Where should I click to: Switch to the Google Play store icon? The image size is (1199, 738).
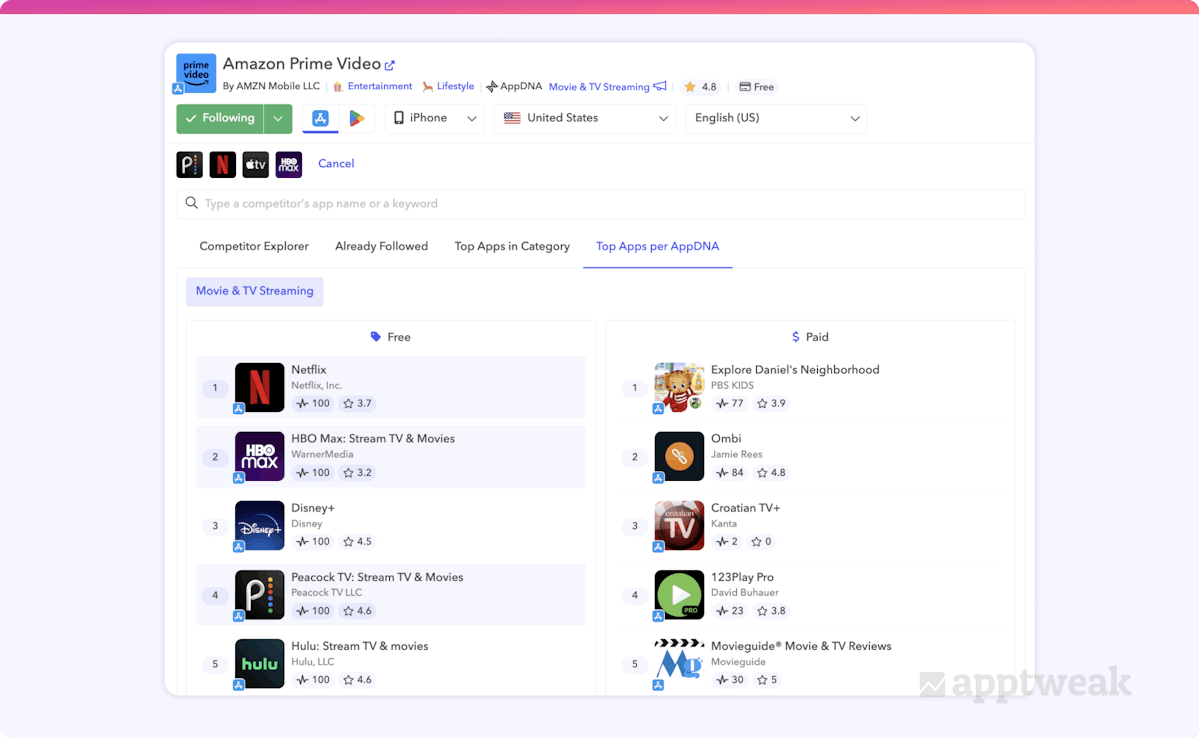pos(356,118)
